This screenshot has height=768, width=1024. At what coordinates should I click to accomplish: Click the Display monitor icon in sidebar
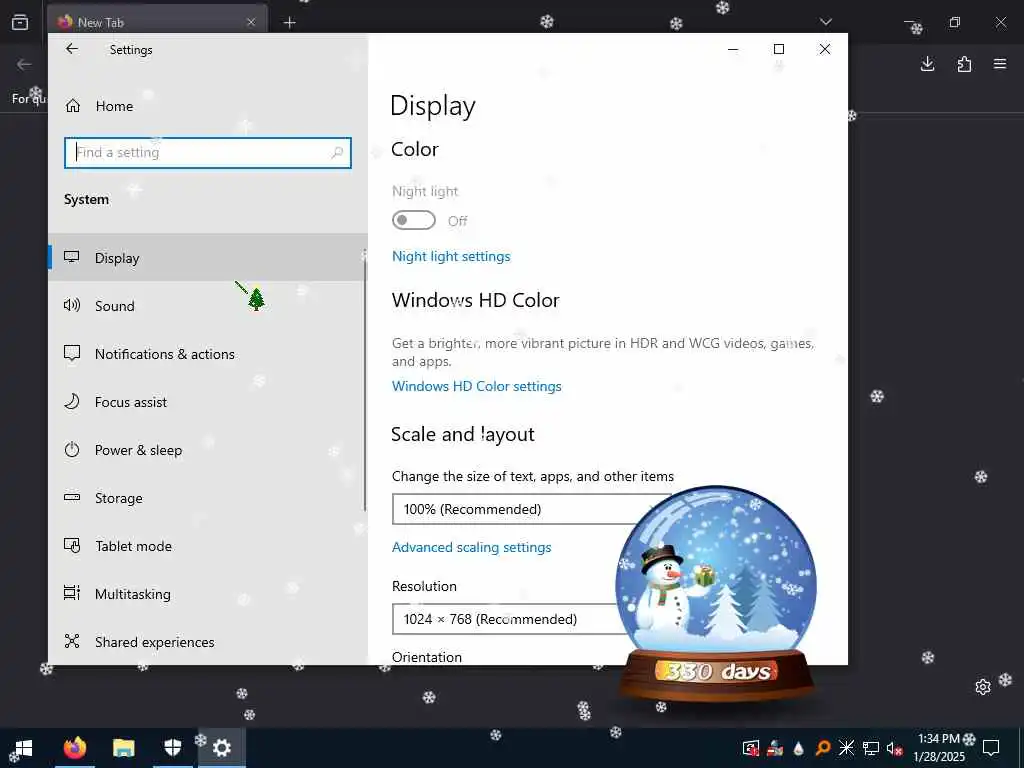pyautogui.click(x=72, y=257)
